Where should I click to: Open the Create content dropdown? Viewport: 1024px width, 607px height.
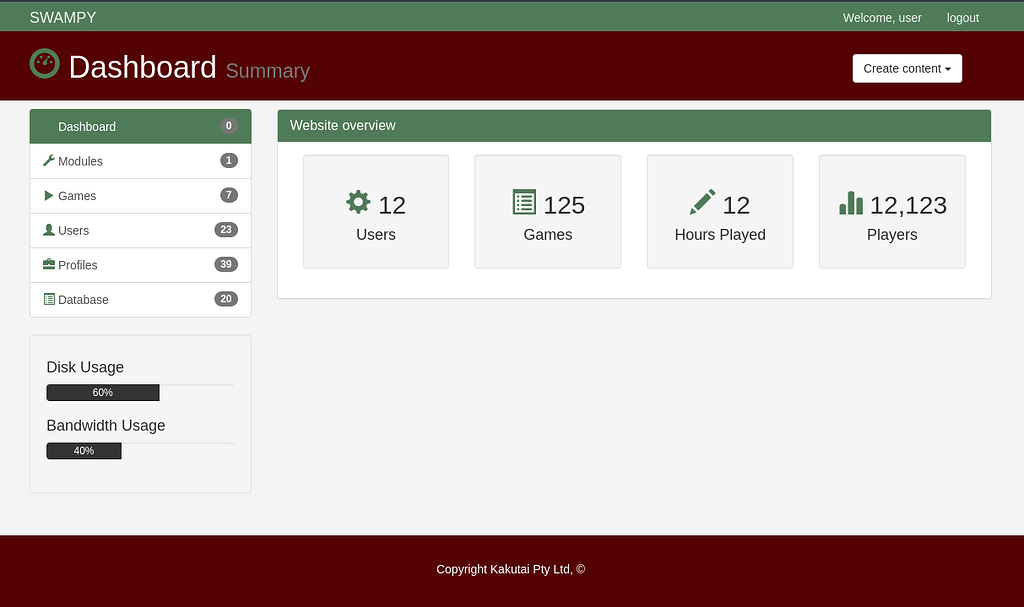(x=906, y=68)
